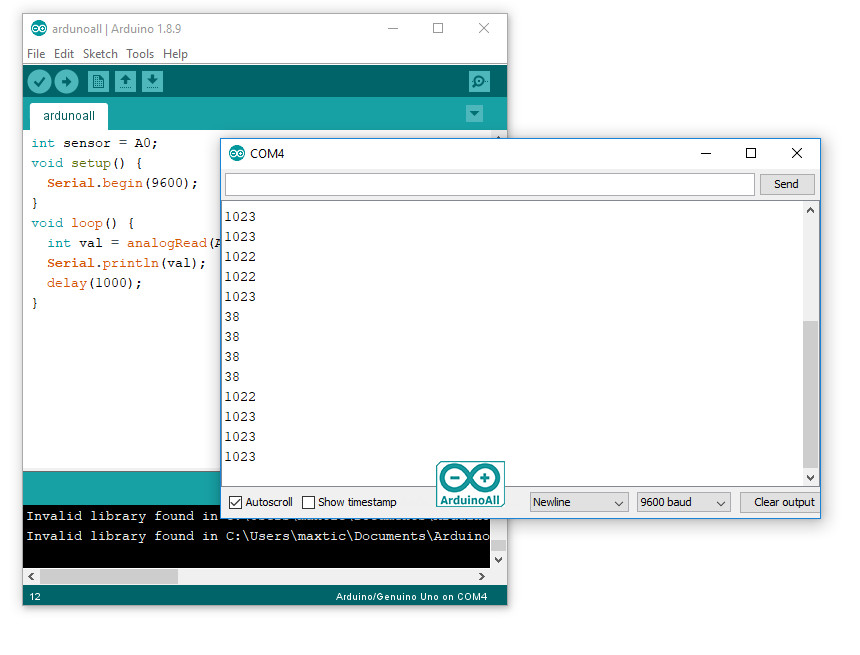
Task: Toggle the Autoscroll checkbox
Action: click(x=235, y=502)
